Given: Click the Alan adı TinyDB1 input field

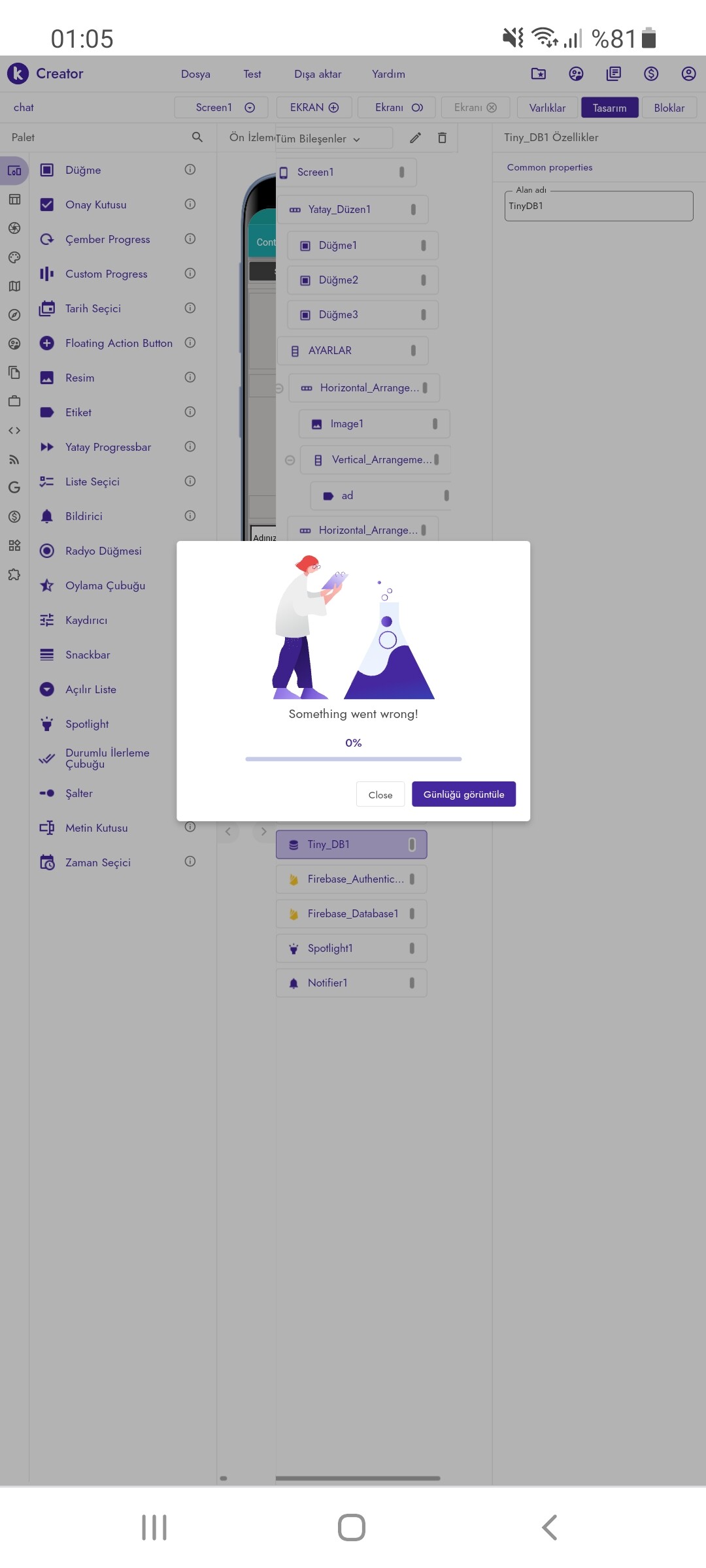Looking at the screenshot, I should (599, 206).
